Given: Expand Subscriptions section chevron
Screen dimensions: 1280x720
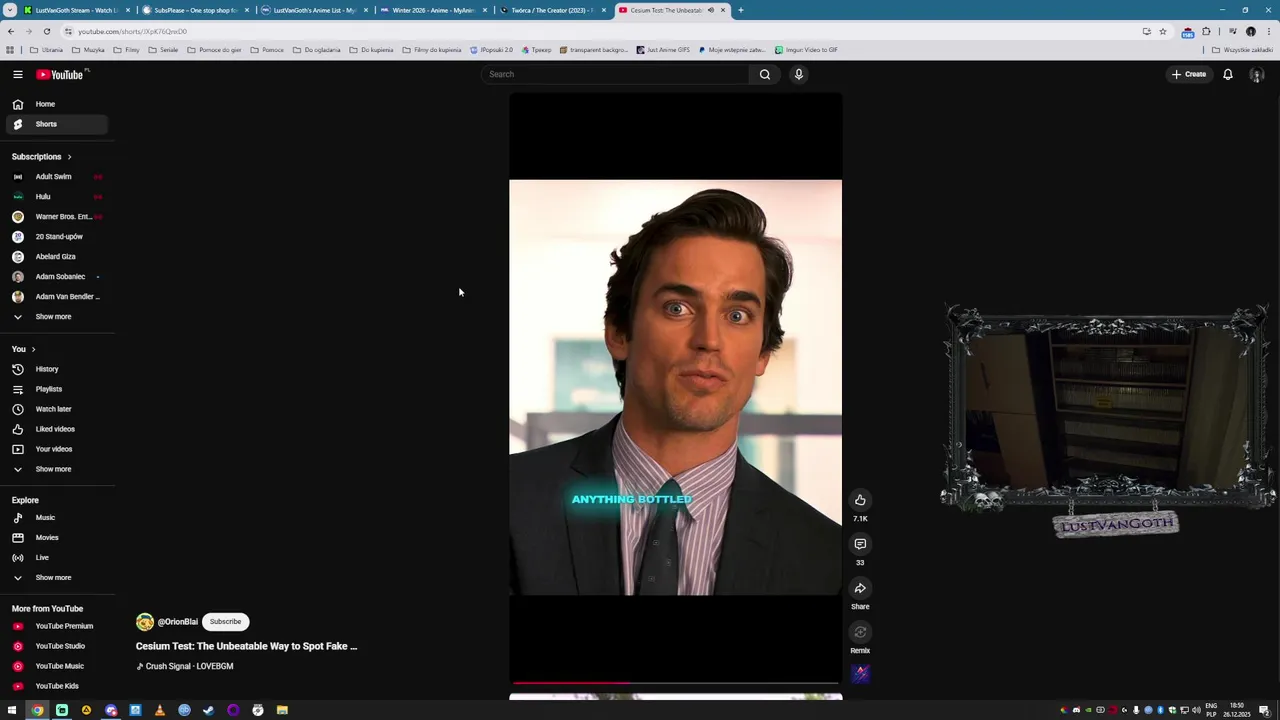Looking at the screenshot, I should [x=69, y=157].
